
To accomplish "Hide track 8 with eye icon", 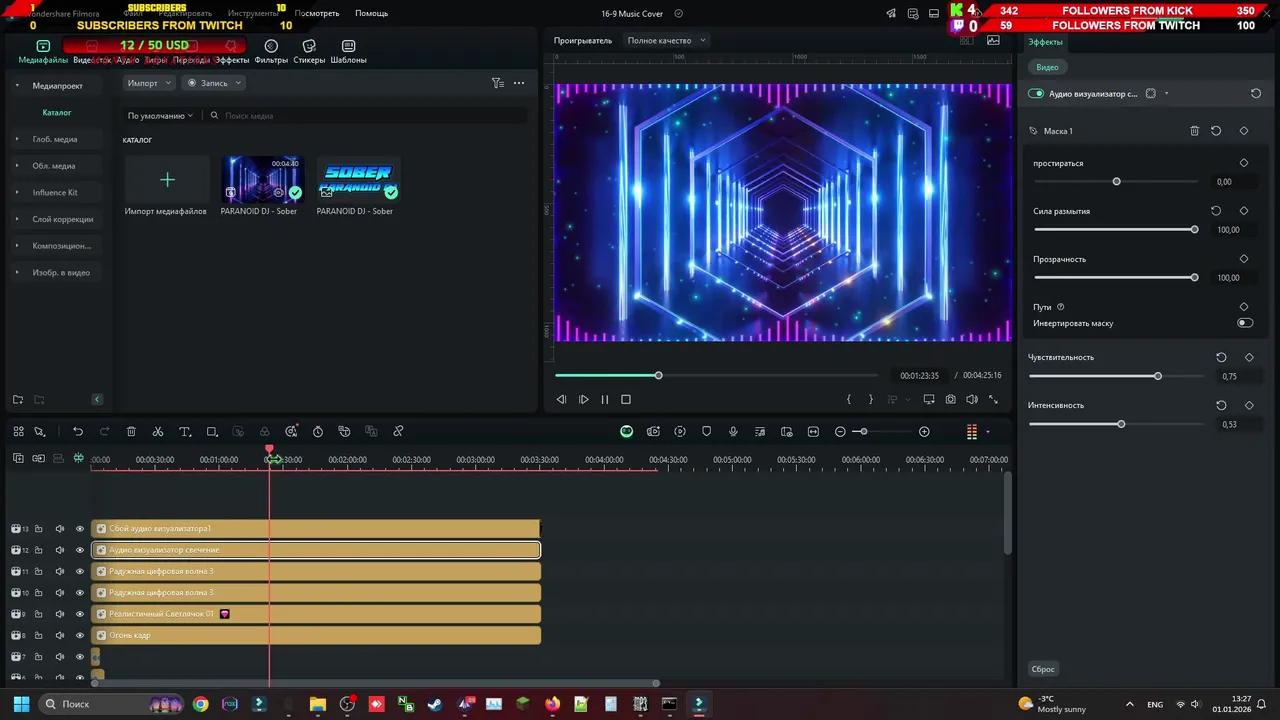I will click(x=80, y=635).
